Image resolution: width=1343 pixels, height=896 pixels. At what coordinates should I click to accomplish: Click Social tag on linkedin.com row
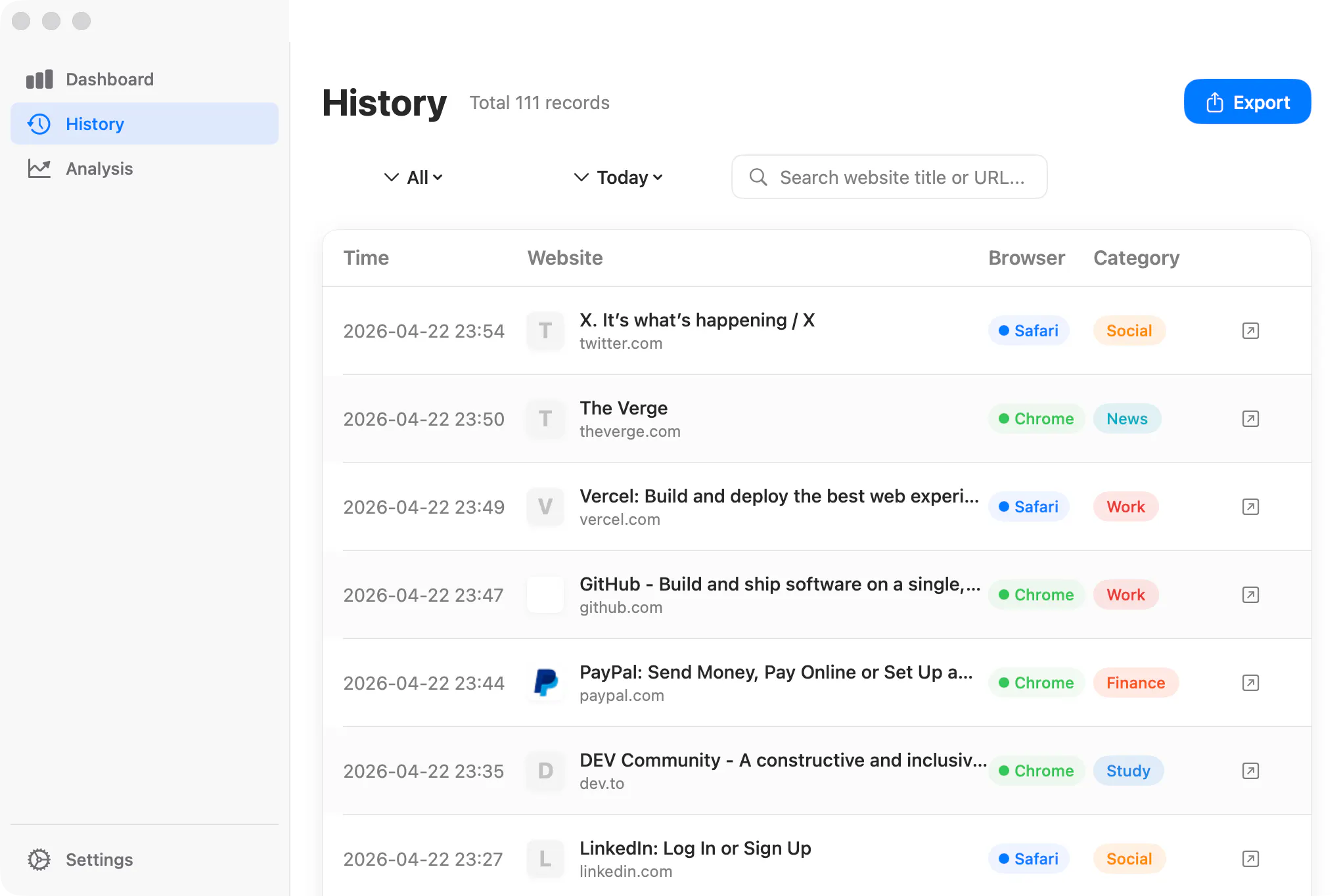(x=1129, y=859)
